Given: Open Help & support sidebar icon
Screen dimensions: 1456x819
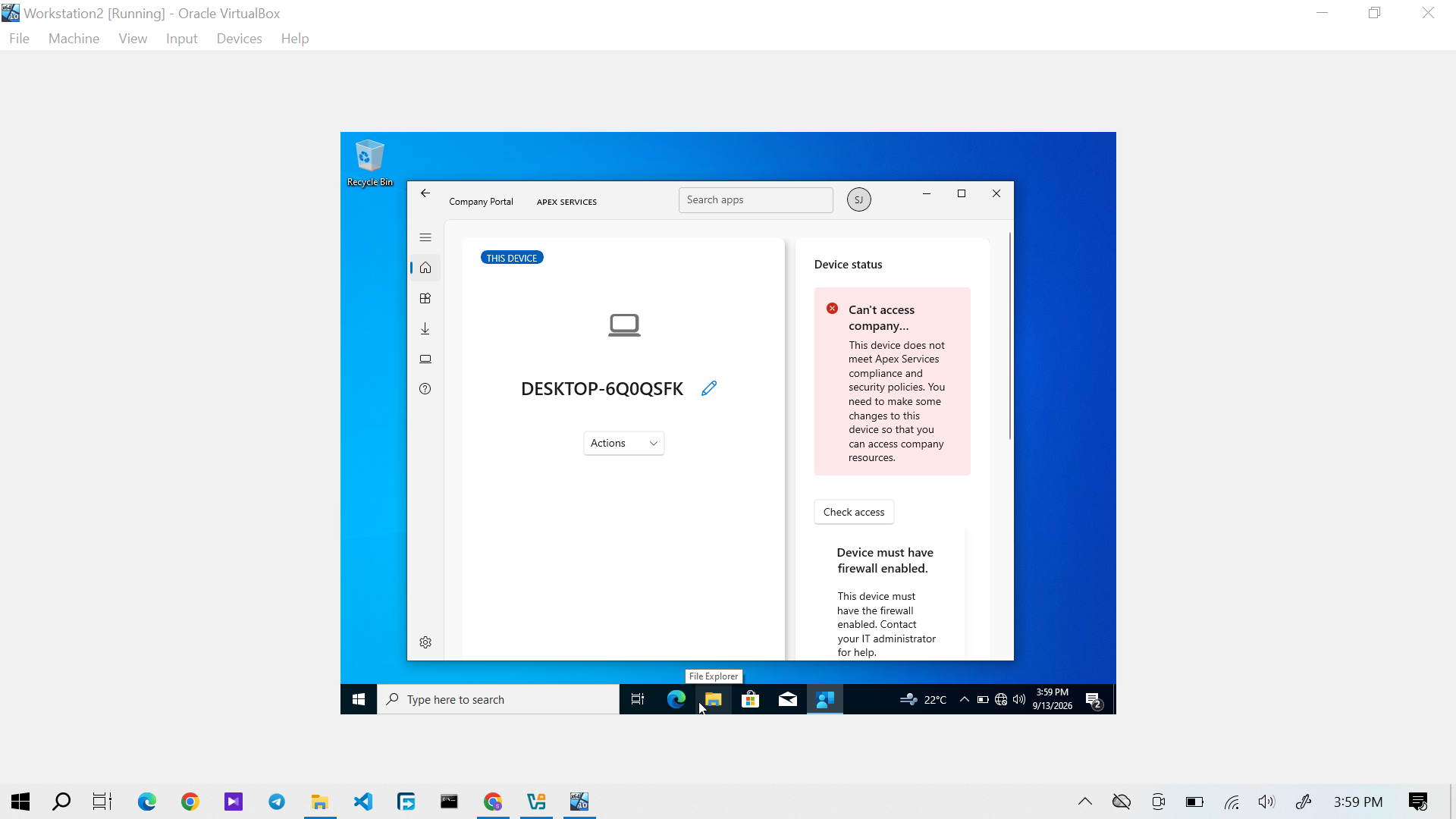Looking at the screenshot, I should [425, 389].
